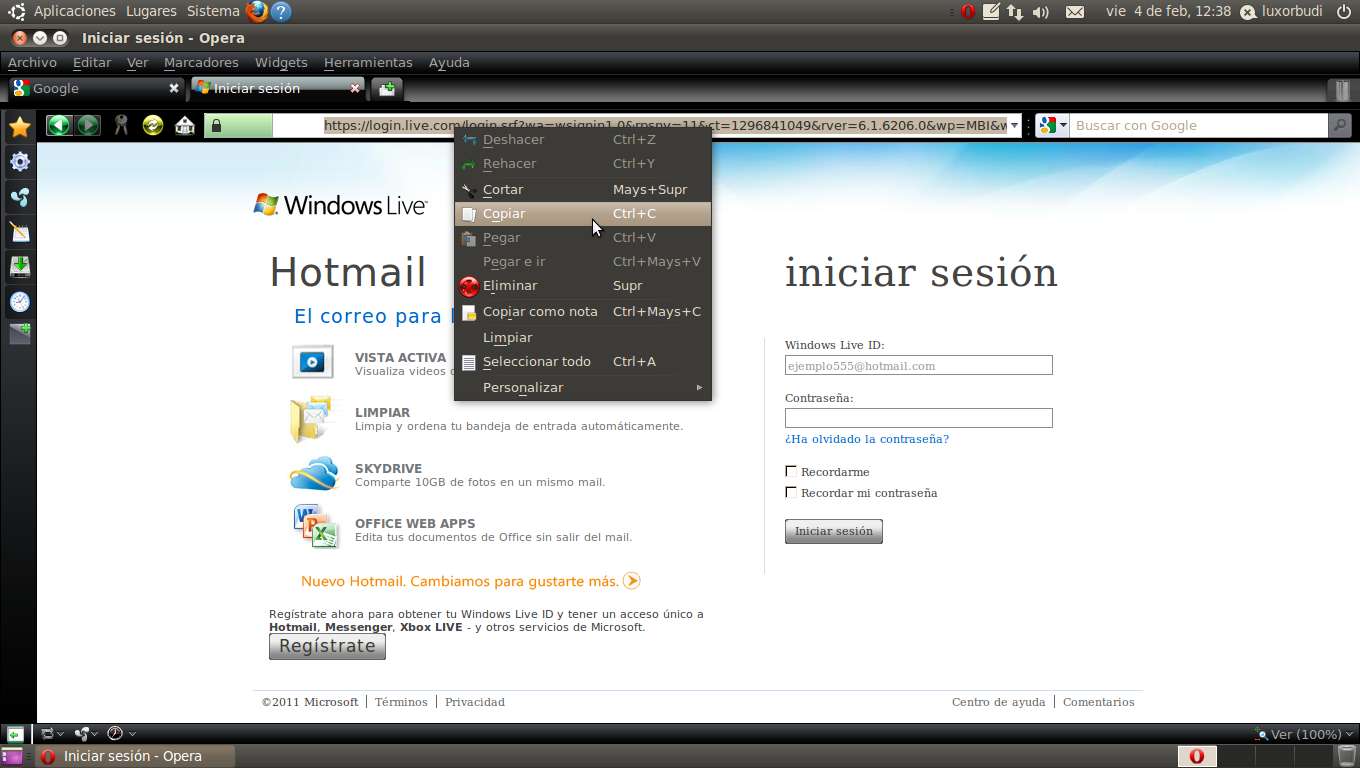The height and width of the screenshot is (768, 1360).
Task: Open the Marcadores menu
Action: [201, 62]
